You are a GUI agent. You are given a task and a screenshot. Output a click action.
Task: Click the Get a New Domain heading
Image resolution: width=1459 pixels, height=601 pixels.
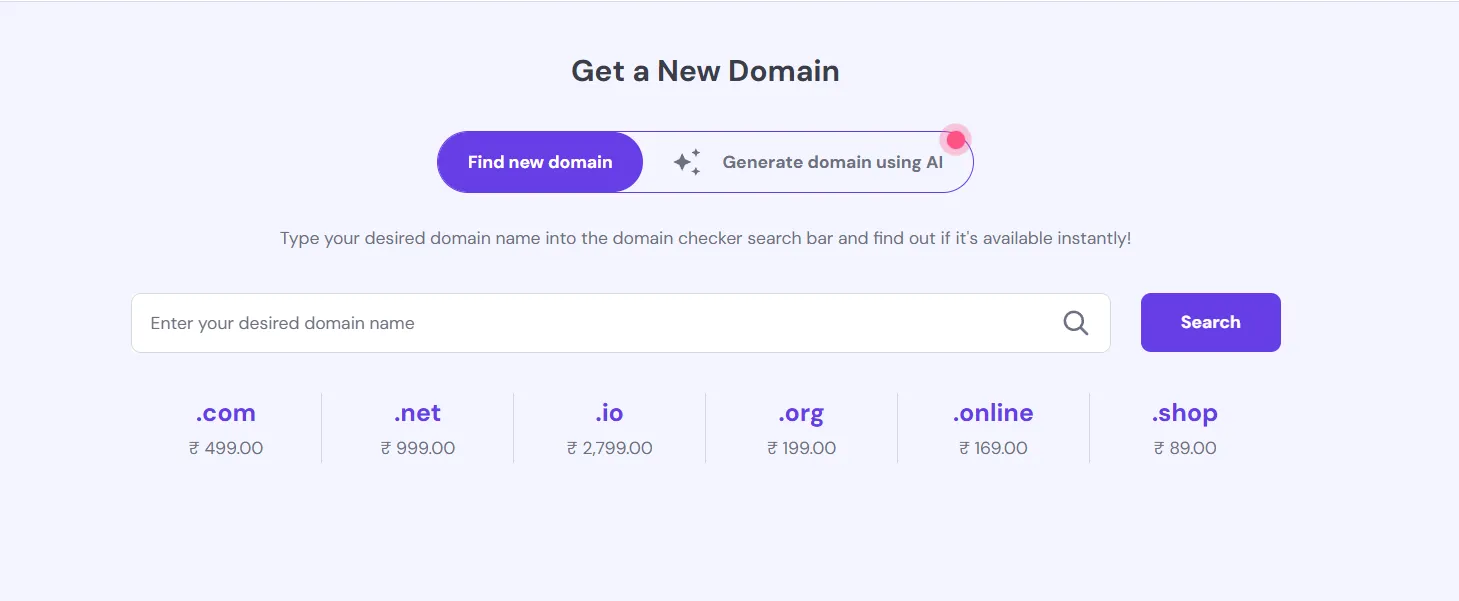tap(705, 71)
